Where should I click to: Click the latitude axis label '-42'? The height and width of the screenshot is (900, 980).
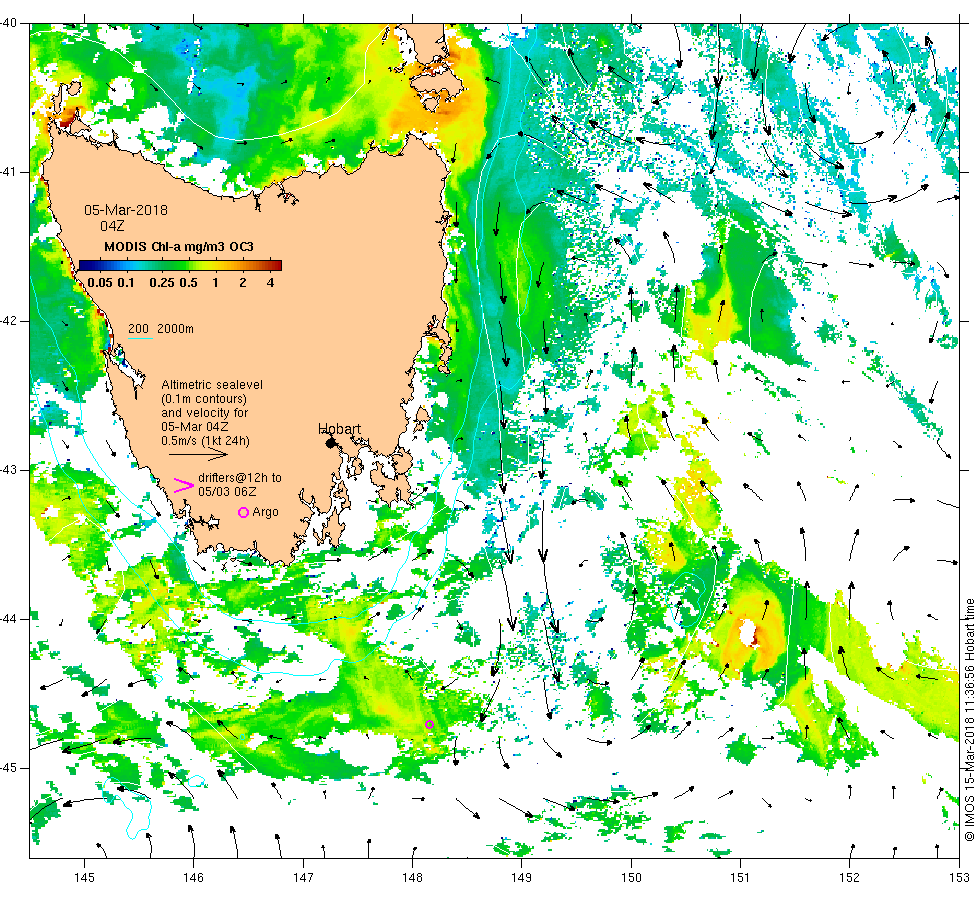pyautogui.click(x=8, y=321)
